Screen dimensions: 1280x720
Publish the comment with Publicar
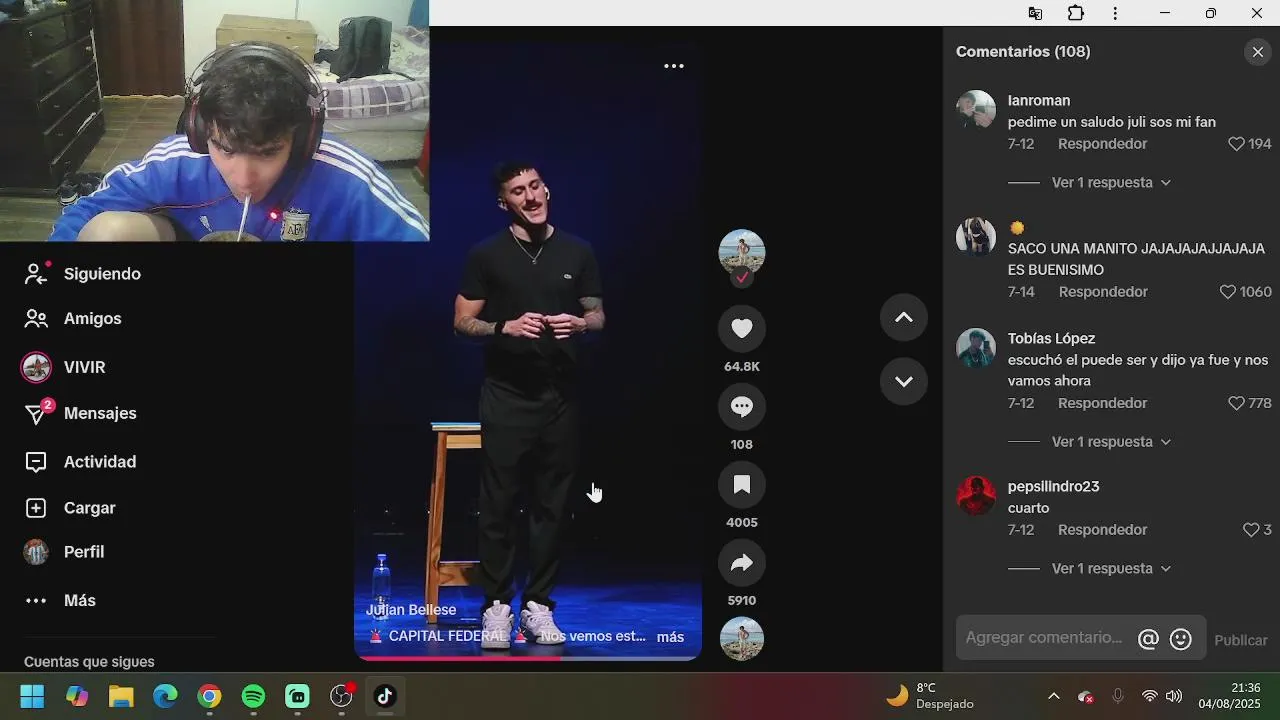coord(1241,640)
